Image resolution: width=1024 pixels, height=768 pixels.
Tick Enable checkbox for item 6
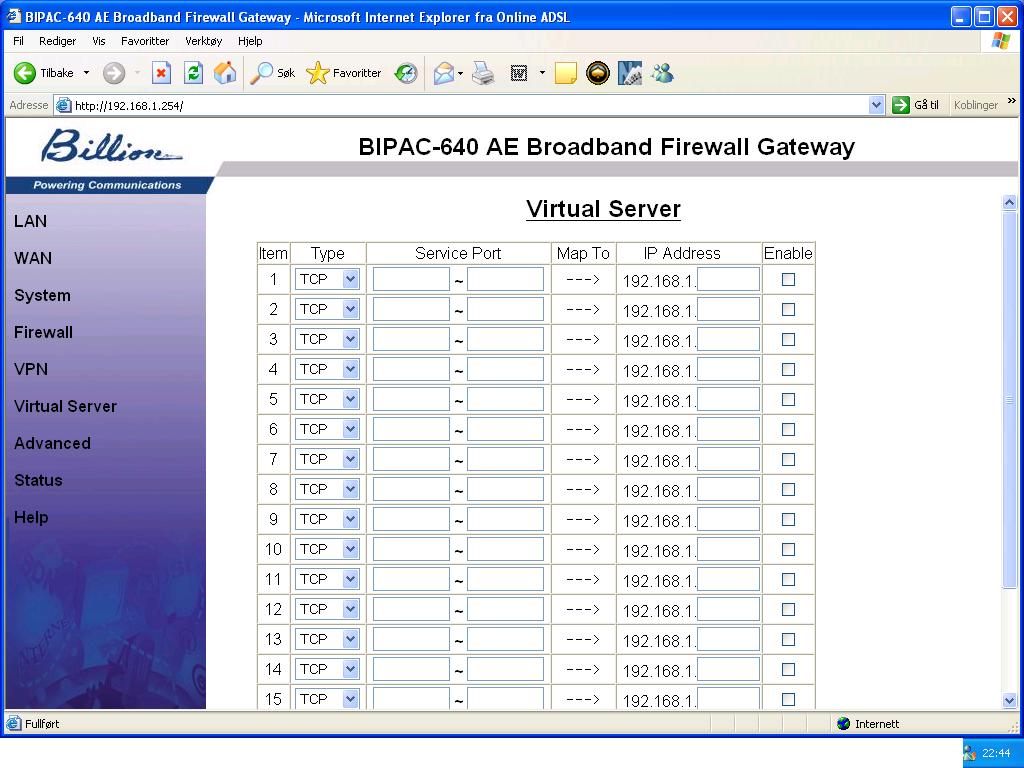[788, 430]
